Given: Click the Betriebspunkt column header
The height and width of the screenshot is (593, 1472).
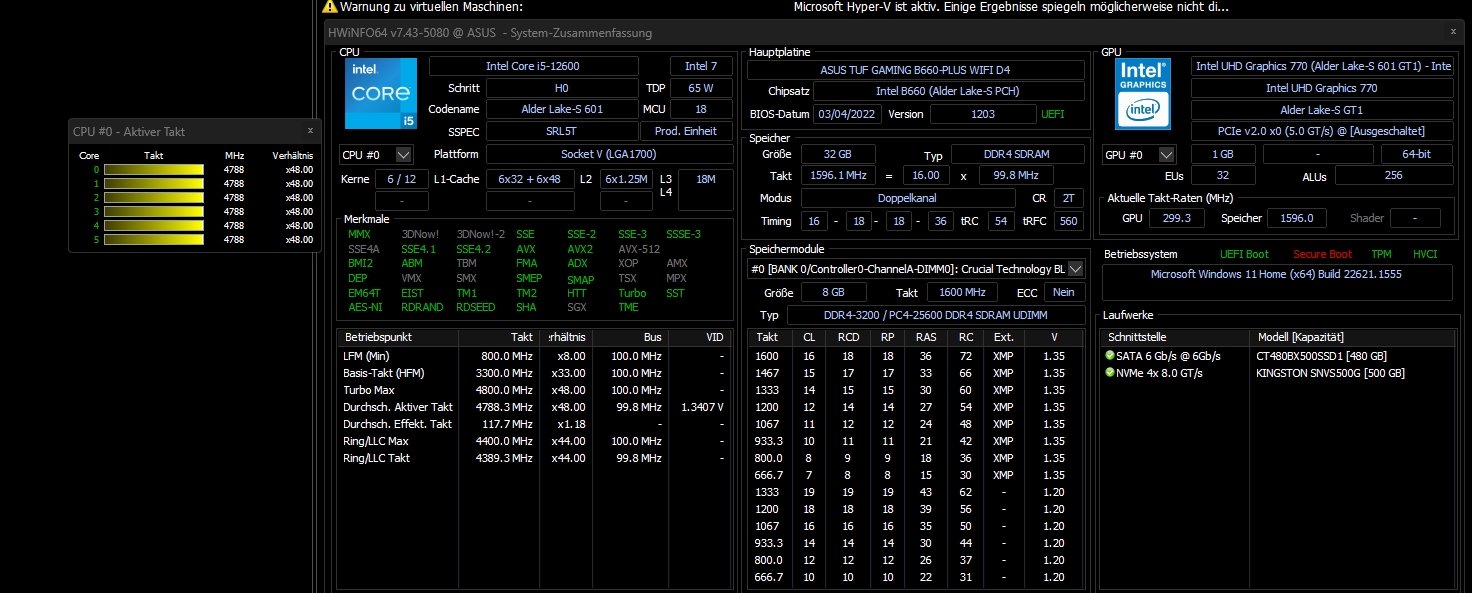Looking at the screenshot, I should click(397, 338).
